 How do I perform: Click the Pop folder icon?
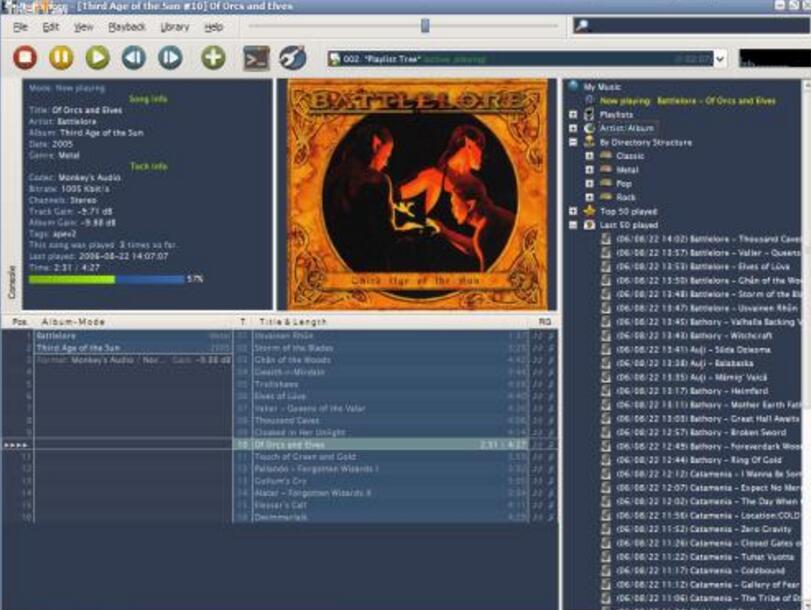coord(606,183)
